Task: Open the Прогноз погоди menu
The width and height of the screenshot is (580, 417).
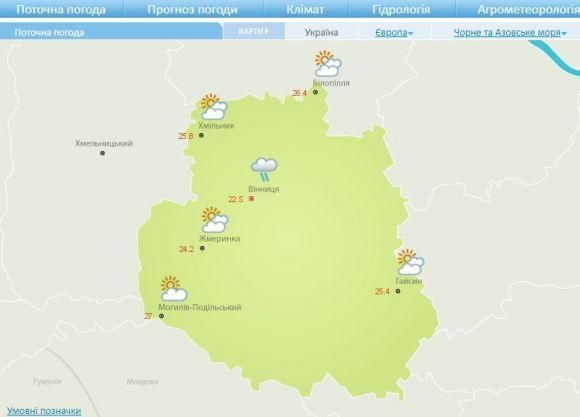Action: [x=192, y=9]
